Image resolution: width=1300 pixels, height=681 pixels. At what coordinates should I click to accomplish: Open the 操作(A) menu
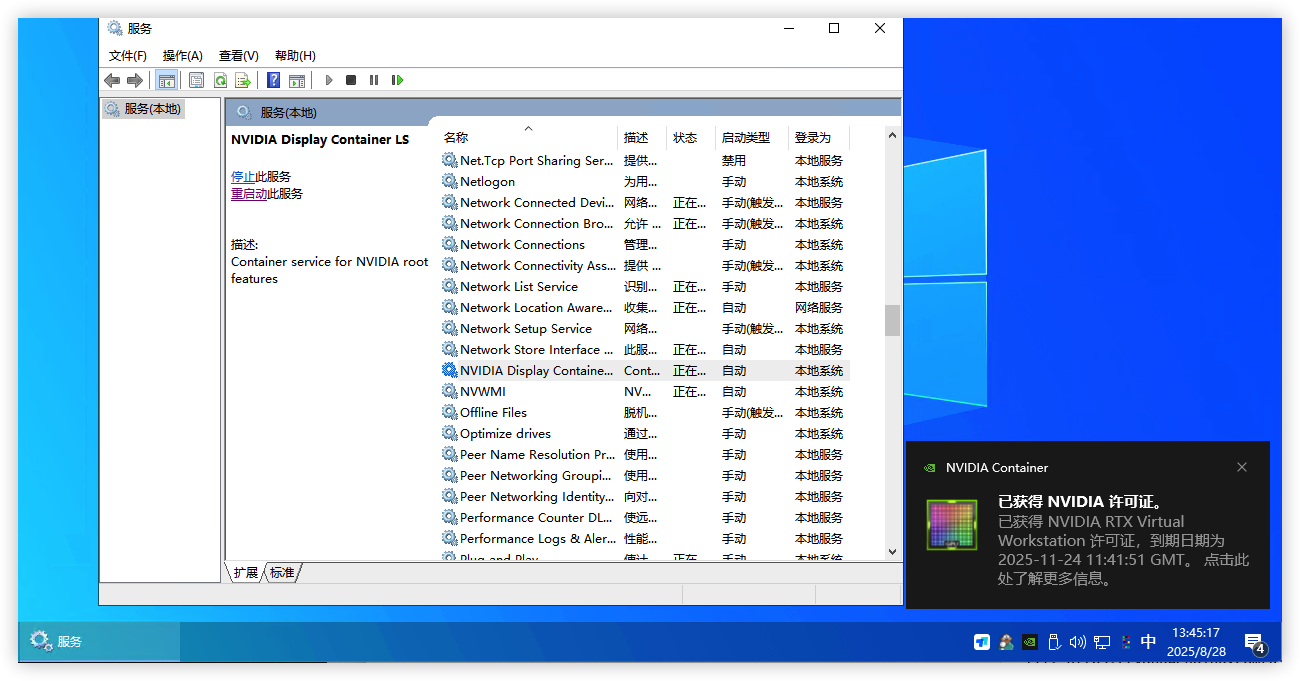click(x=183, y=56)
